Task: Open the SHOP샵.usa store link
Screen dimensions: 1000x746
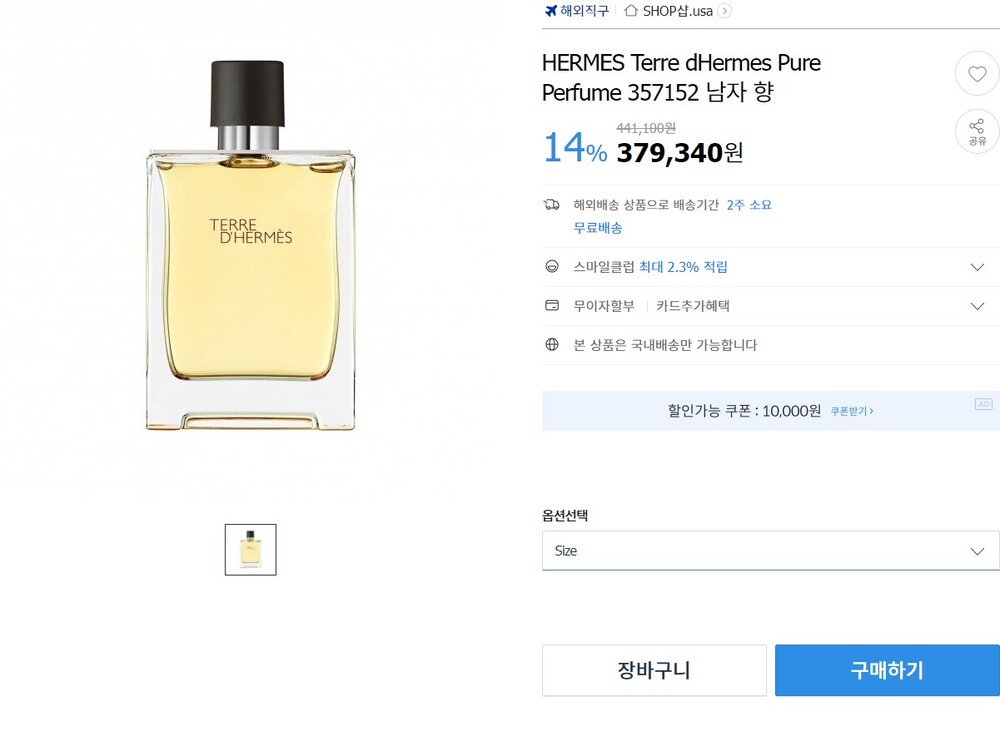Action: pos(677,11)
